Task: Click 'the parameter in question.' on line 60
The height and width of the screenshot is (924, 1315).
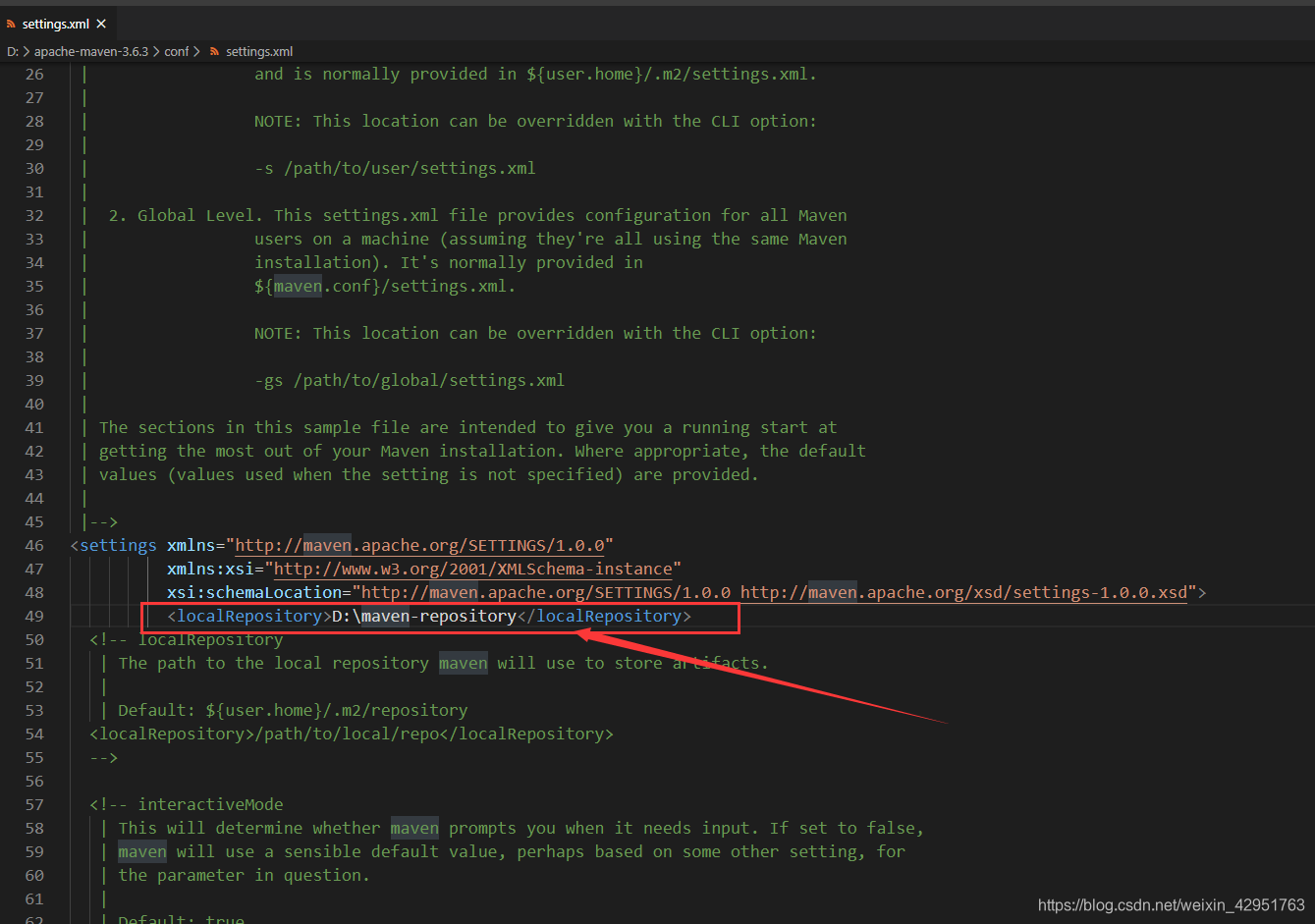Action: tap(244, 875)
